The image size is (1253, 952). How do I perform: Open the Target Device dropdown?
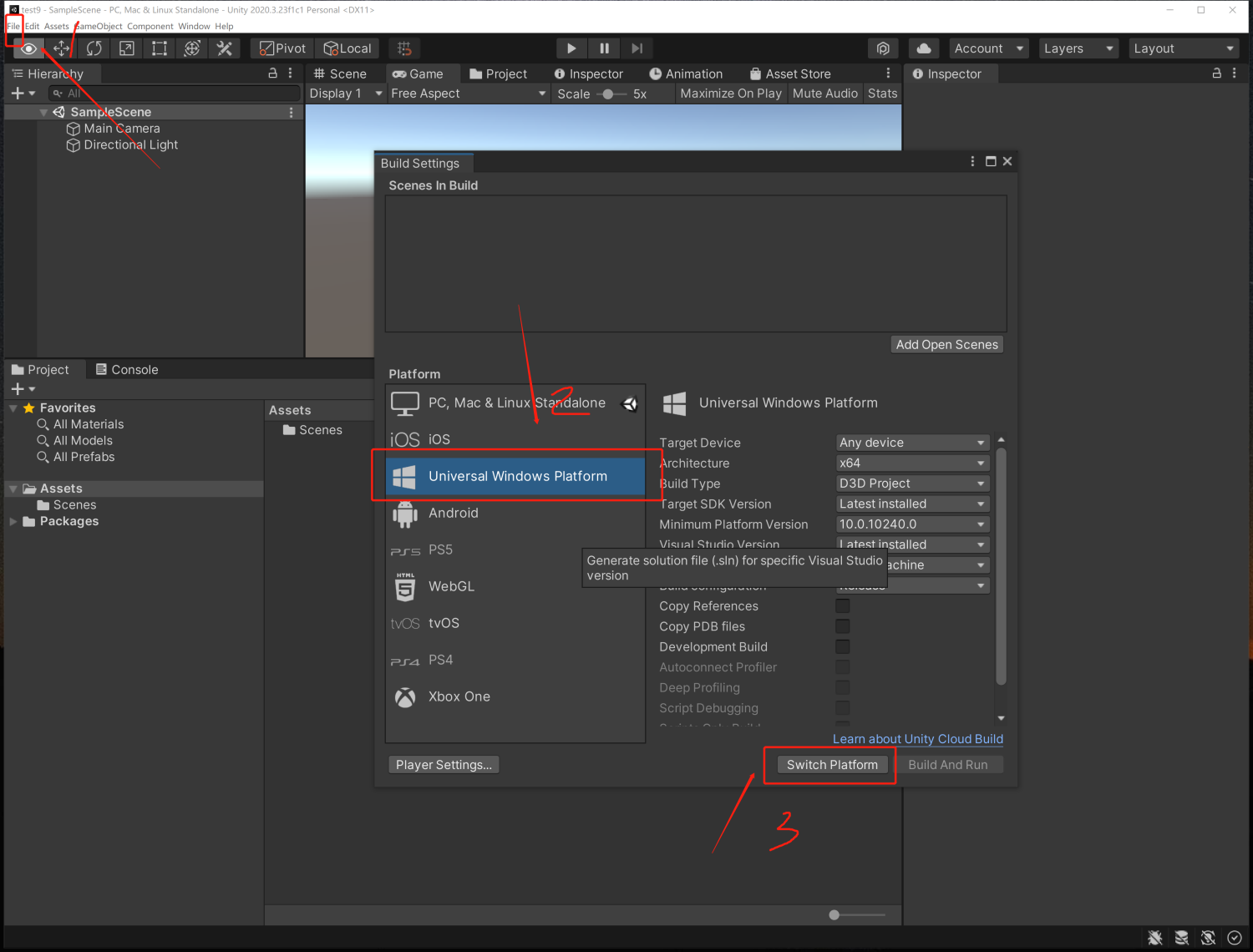913,443
